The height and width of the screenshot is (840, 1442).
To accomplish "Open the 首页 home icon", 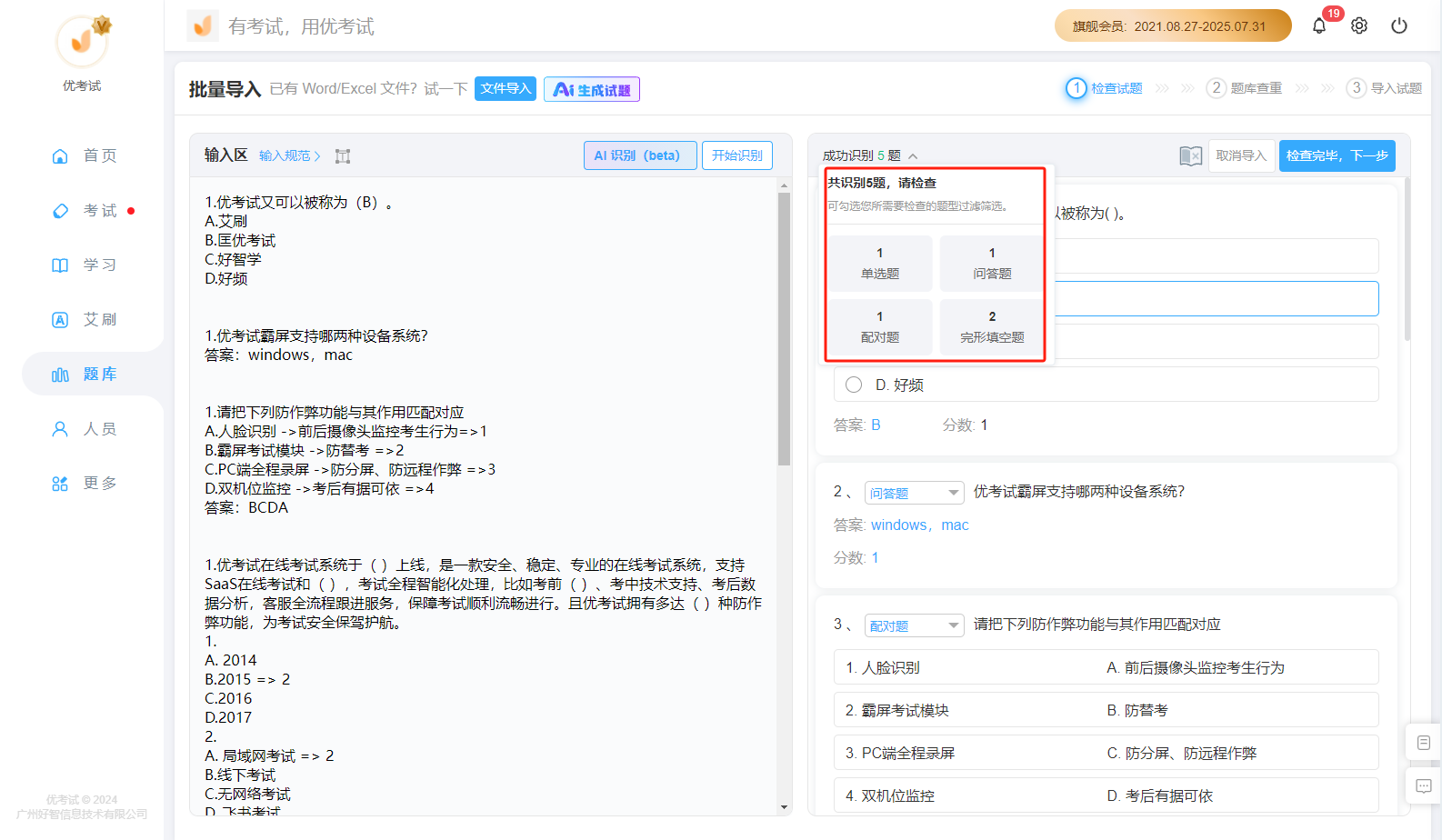I will tap(60, 156).
